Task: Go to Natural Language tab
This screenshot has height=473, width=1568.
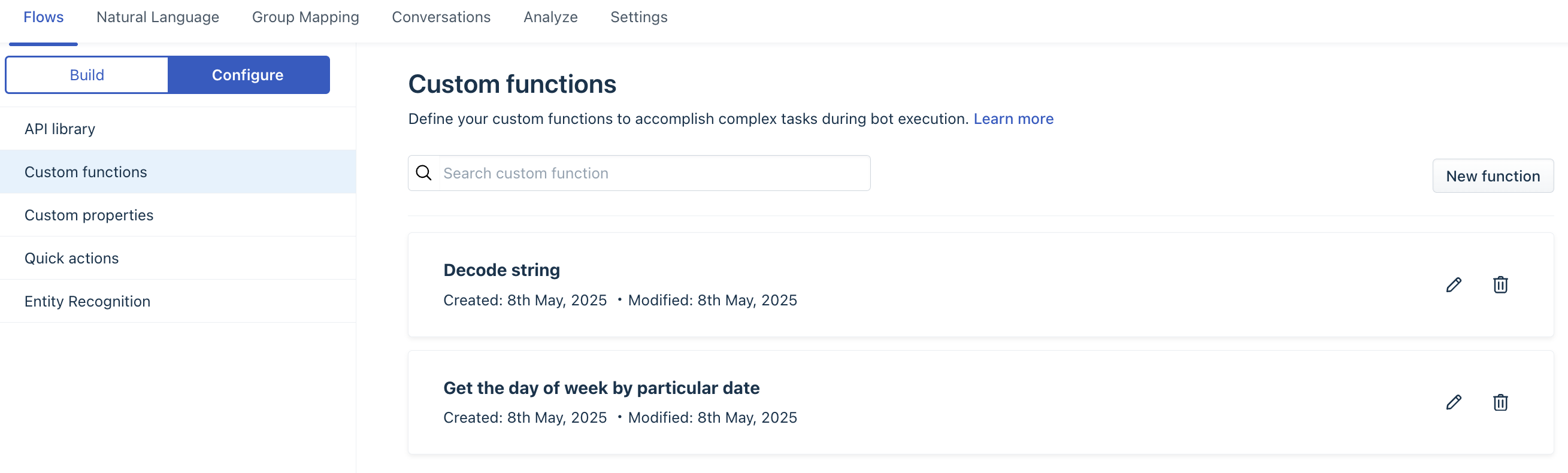Action: 158,17
